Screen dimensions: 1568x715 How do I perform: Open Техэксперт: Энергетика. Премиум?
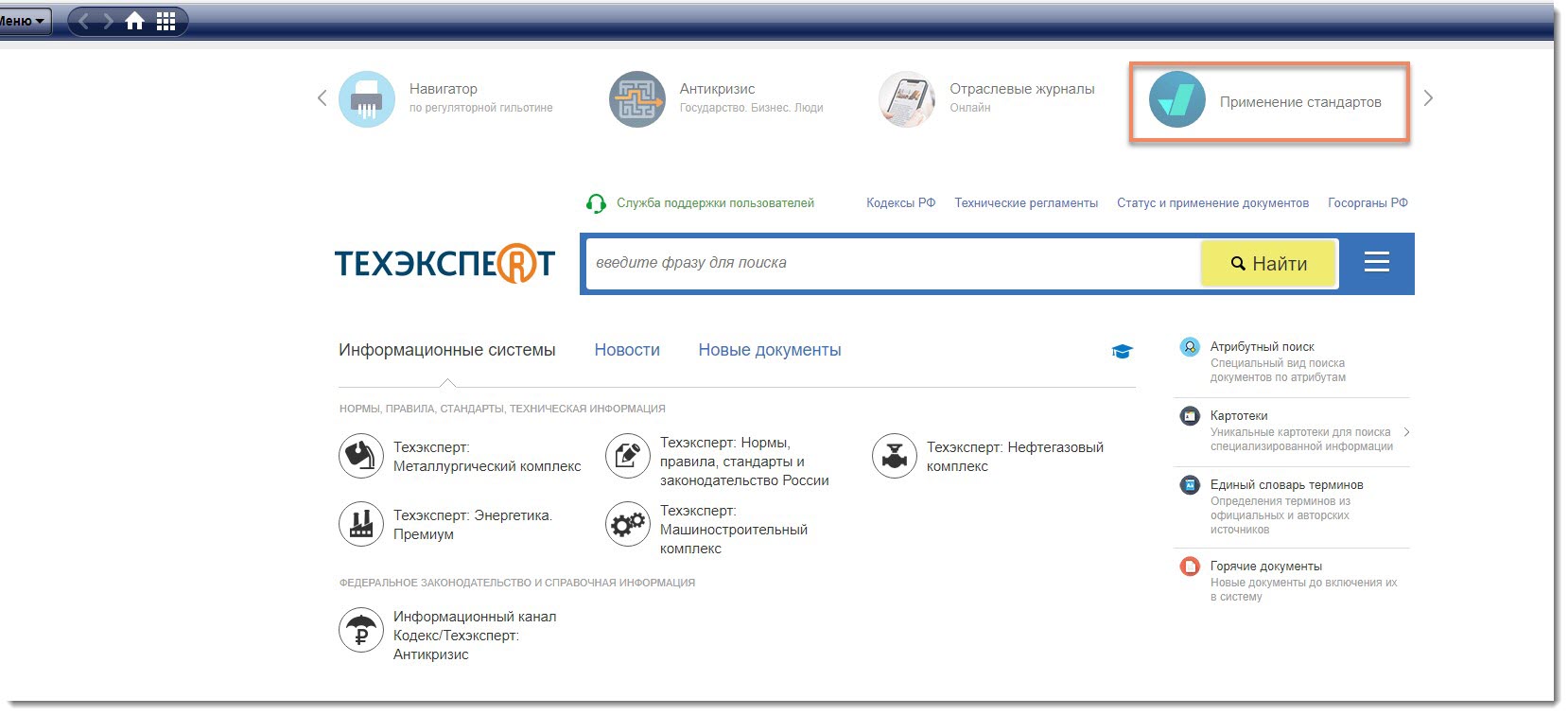pyautogui.click(x=473, y=525)
